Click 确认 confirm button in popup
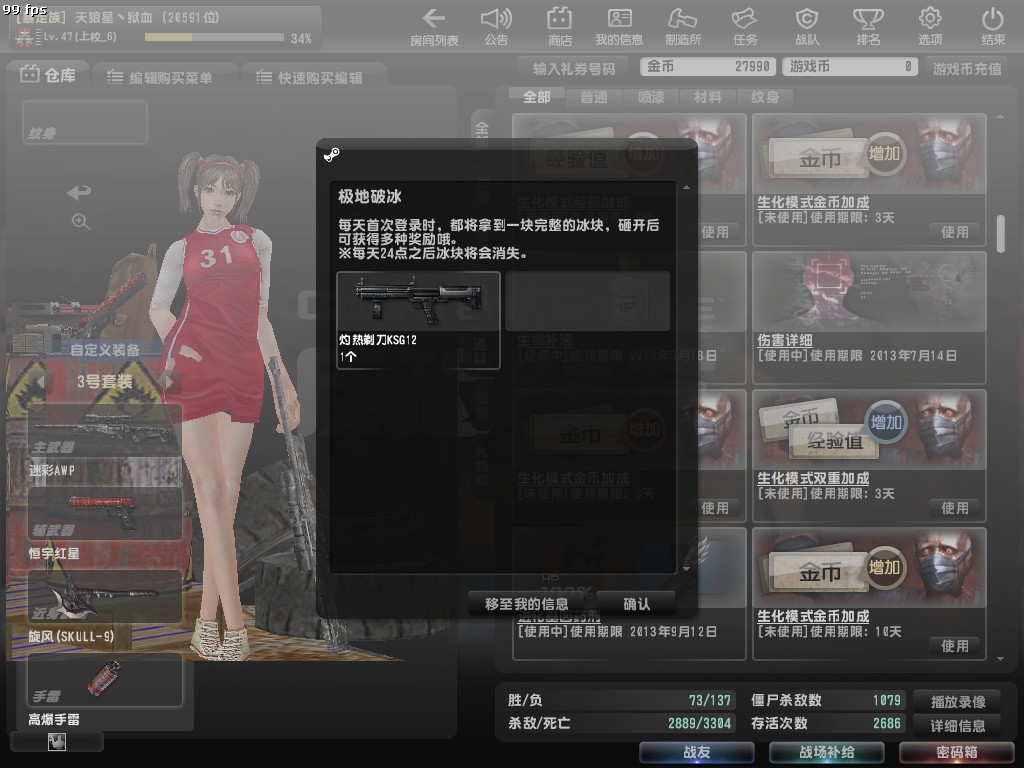 [636, 604]
